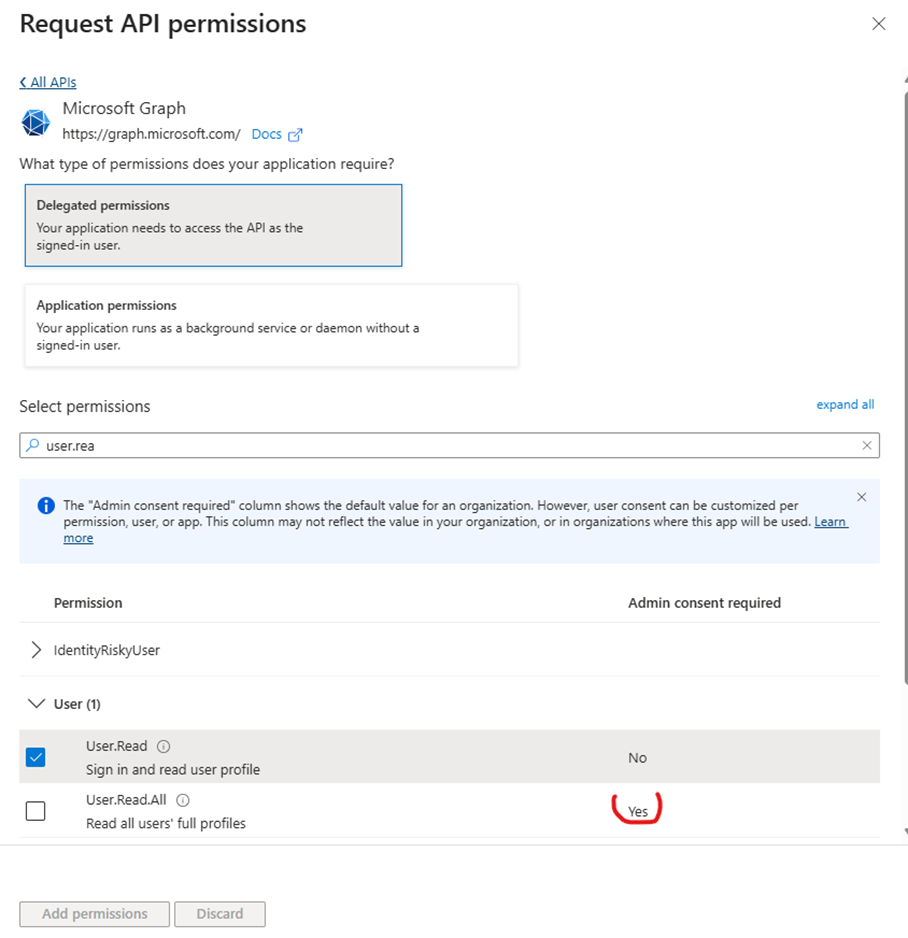Click the info icon next to User.Read.All
The height and width of the screenshot is (938, 908).
[183, 800]
